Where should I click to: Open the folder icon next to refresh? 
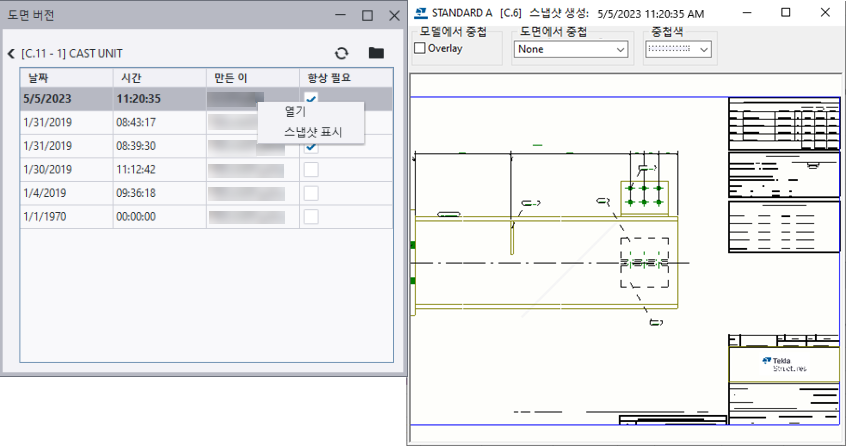pyautogui.click(x=376, y=53)
